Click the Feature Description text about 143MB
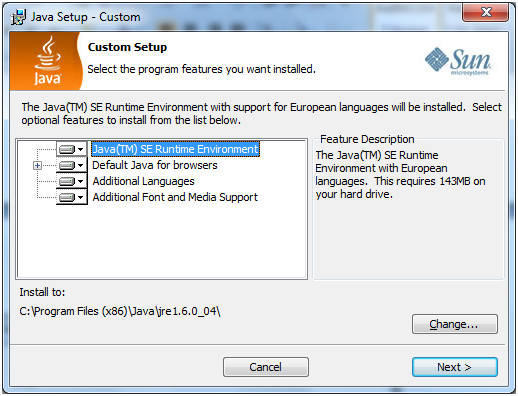This screenshot has height=396, width=518. [x=400, y=175]
